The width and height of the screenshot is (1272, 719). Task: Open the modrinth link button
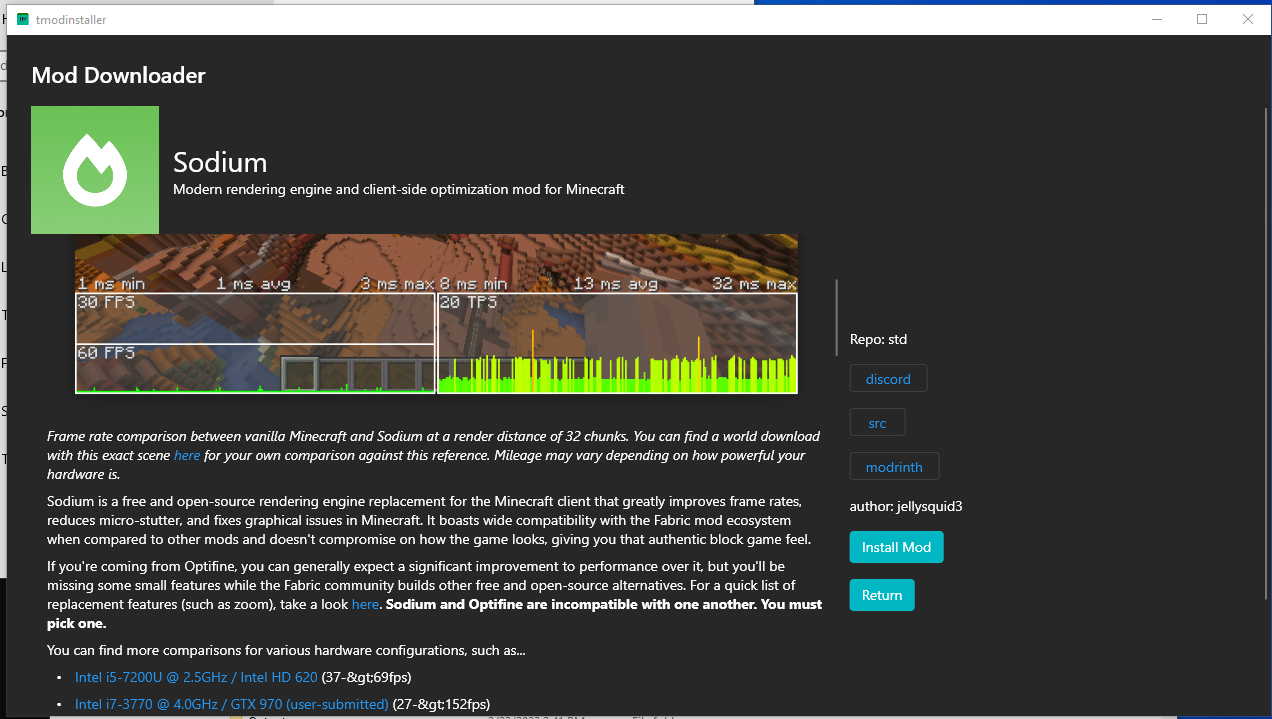tap(894, 467)
